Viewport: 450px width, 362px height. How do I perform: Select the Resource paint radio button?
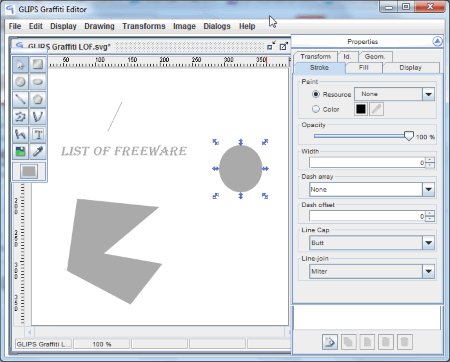(x=316, y=94)
